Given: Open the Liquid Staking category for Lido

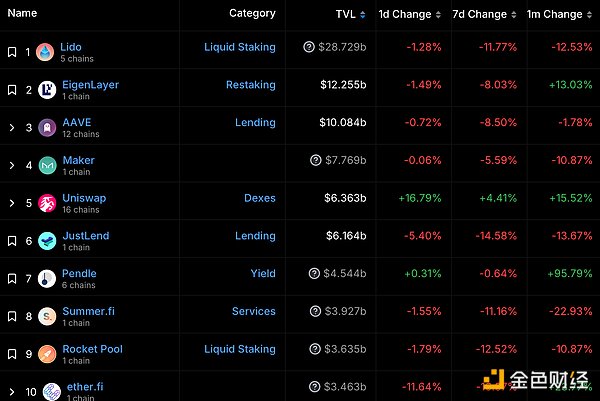Looking at the screenshot, I should point(239,47).
